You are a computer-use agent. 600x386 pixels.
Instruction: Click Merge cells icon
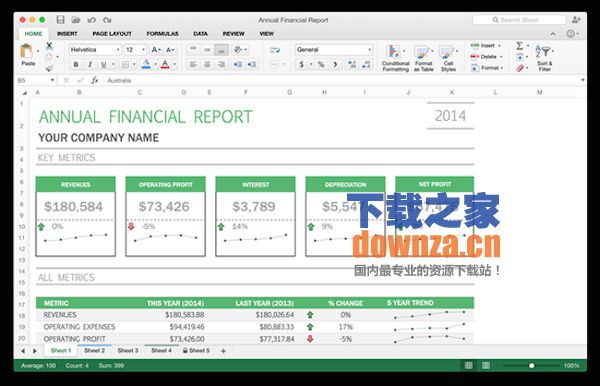[274, 64]
